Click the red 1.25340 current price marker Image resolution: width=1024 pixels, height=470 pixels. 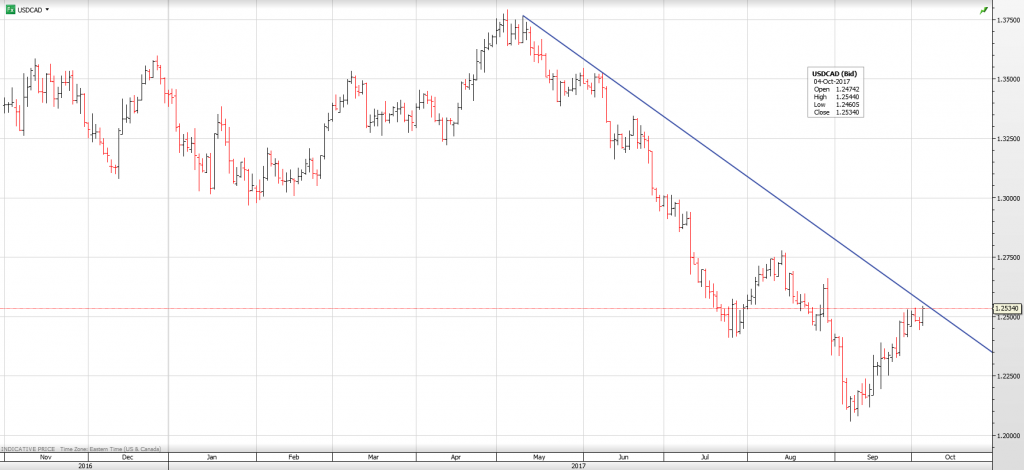tap(1006, 308)
